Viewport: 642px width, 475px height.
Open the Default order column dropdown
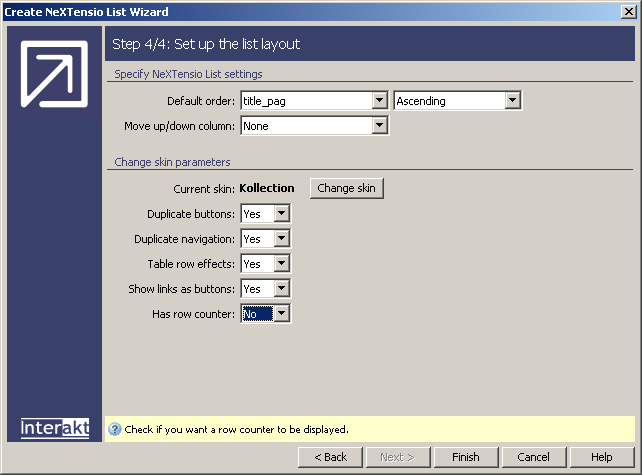tap(379, 101)
